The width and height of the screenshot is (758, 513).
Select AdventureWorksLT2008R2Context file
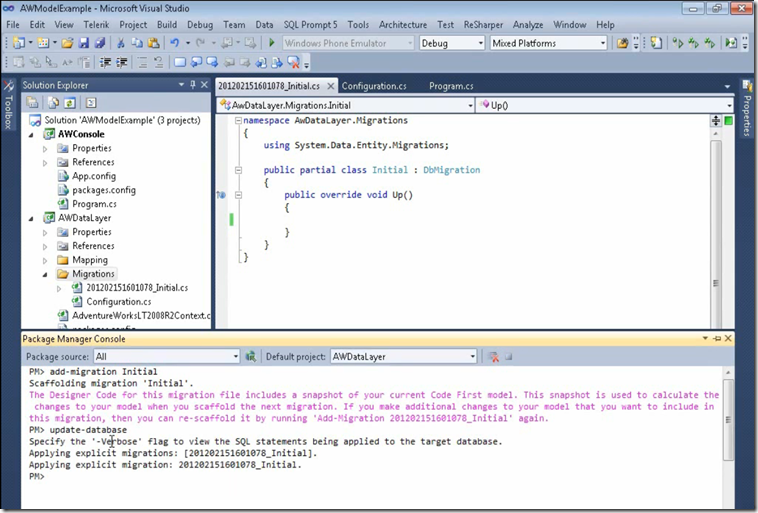pos(141,316)
